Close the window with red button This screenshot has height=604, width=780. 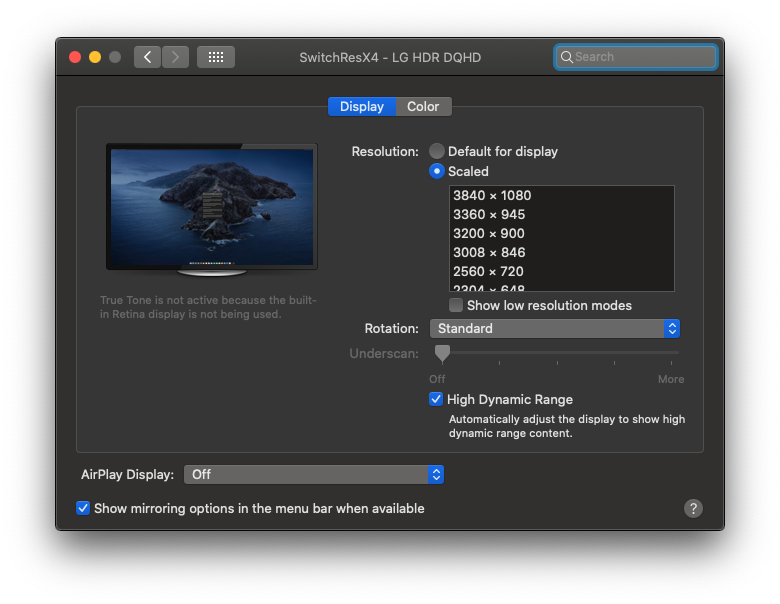(x=75, y=57)
